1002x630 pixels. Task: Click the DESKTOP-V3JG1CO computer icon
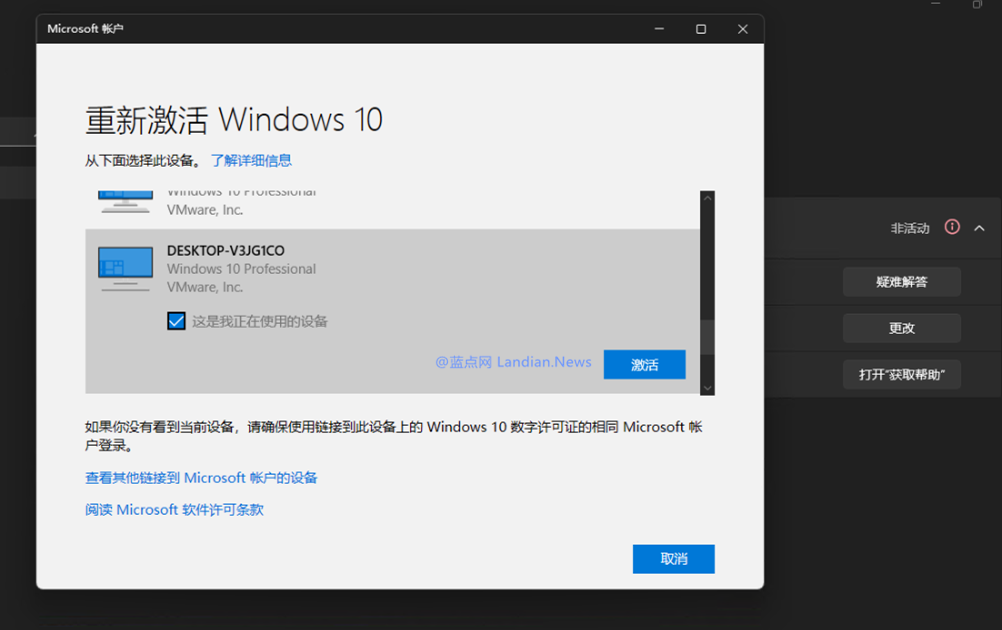(125, 269)
